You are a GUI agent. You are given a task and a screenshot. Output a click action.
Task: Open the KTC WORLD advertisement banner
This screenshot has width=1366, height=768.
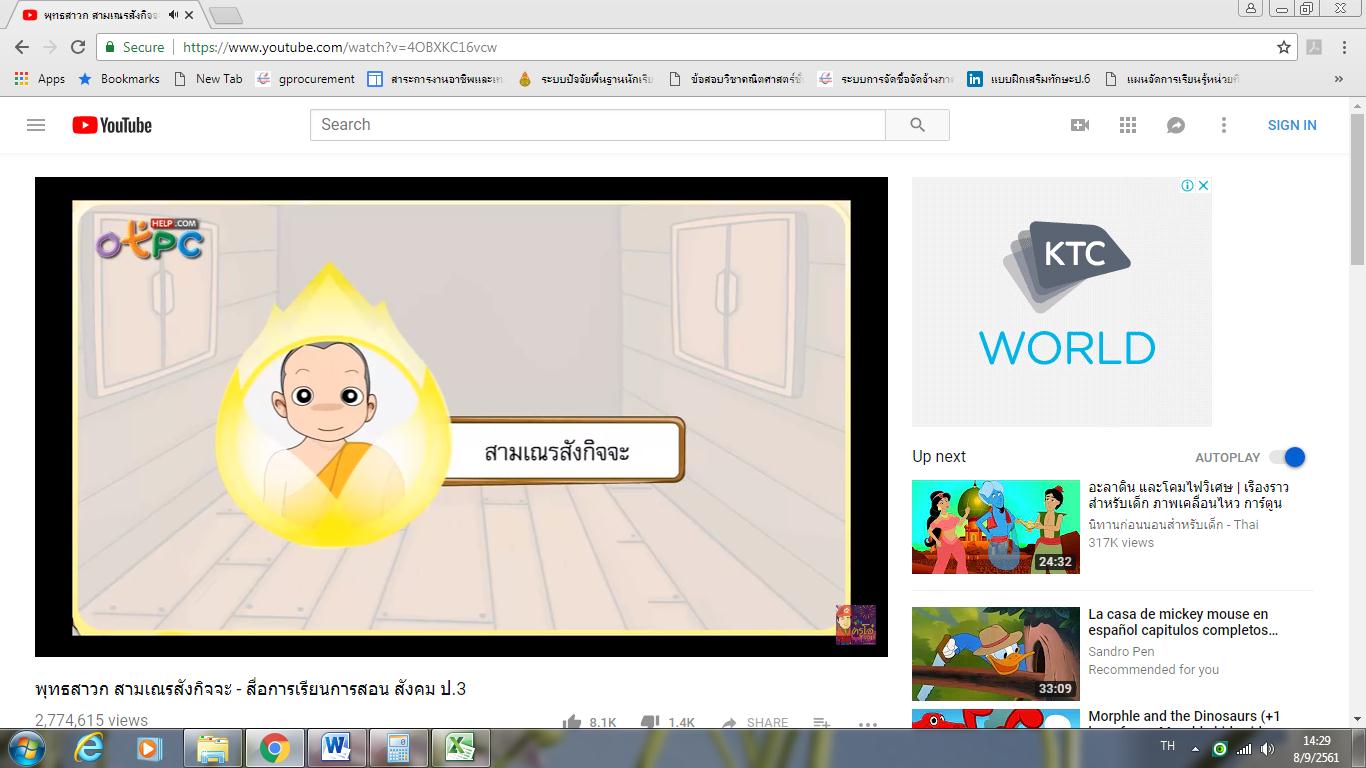point(1062,302)
